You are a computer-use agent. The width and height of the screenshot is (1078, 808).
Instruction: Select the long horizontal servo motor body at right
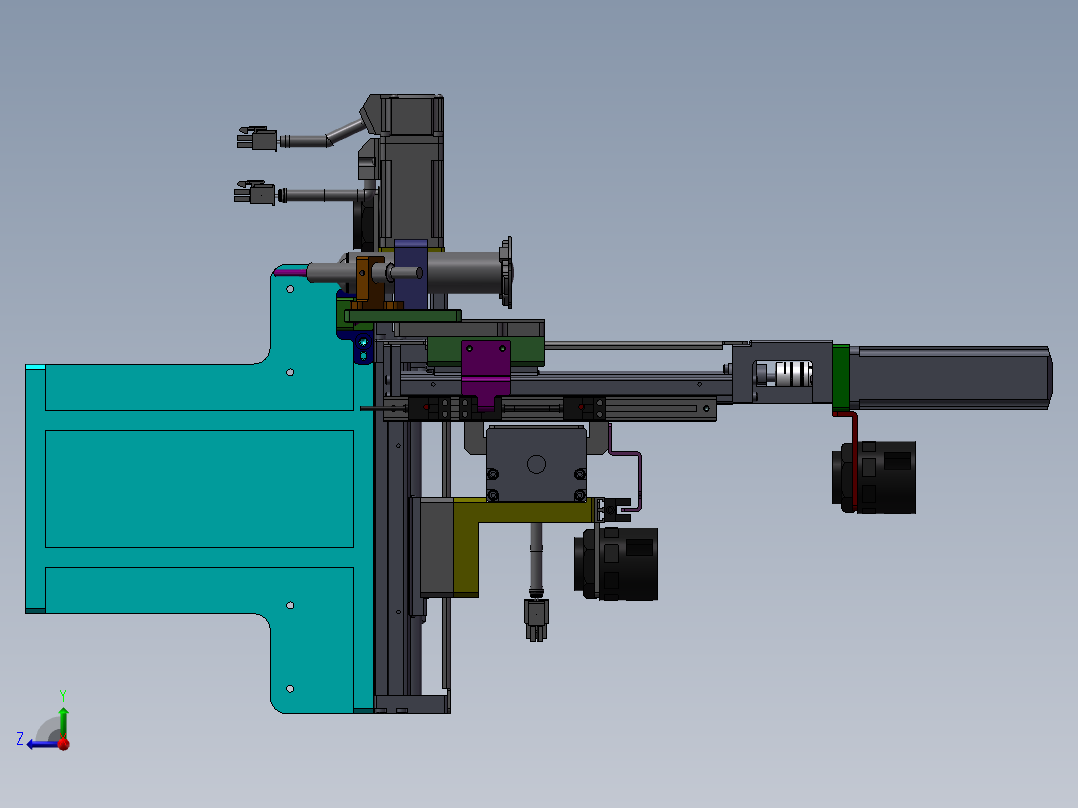click(x=950, y=378)
